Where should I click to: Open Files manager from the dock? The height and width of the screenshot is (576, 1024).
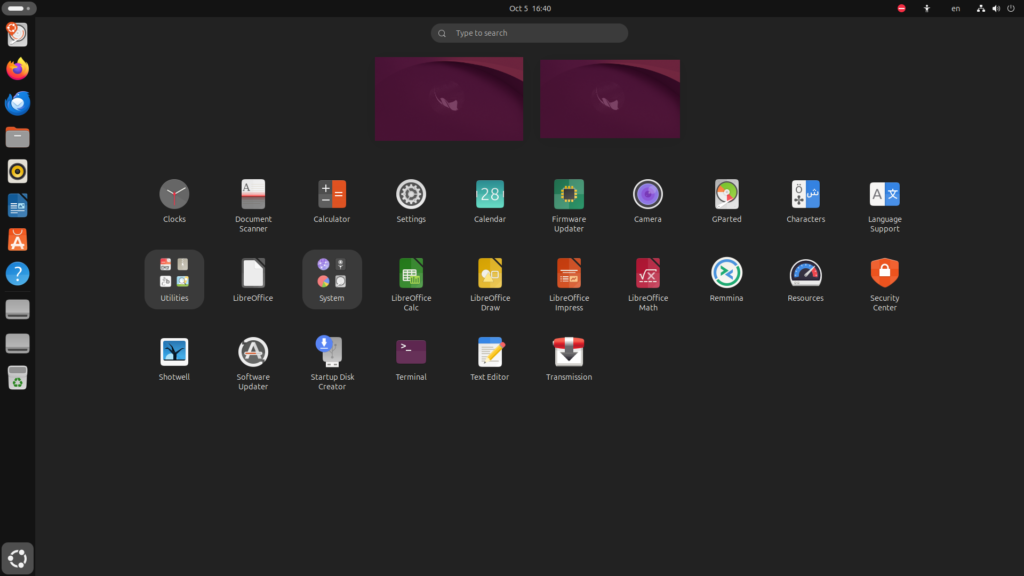click(18, 137)
